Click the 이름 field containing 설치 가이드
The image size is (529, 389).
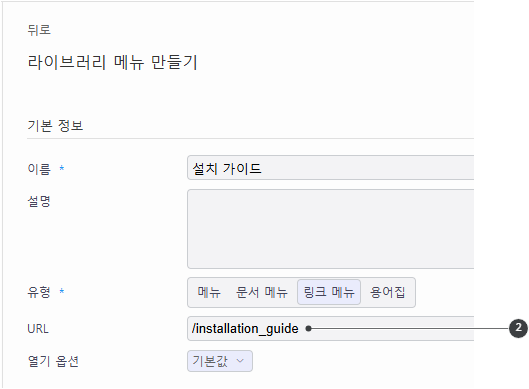(331, 168)
